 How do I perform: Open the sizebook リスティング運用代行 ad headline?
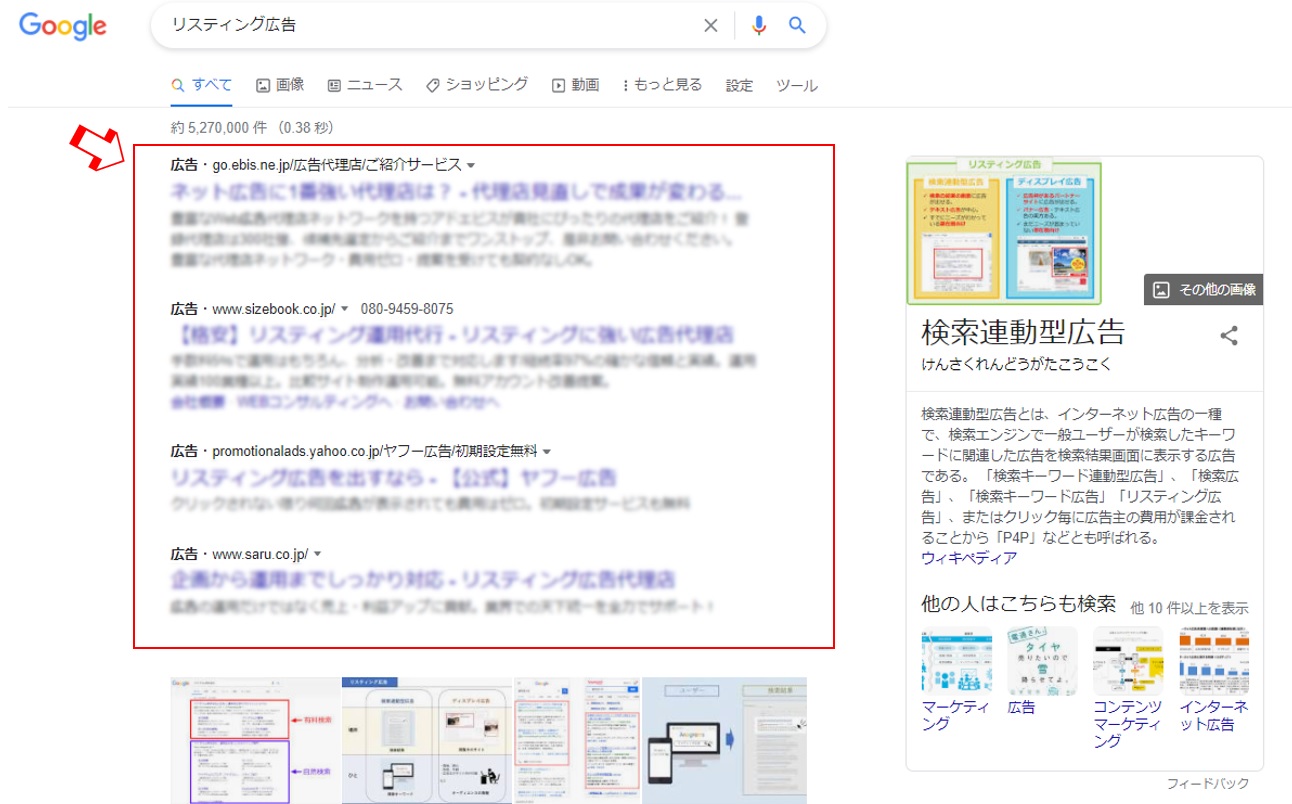(x=453, y=334)
